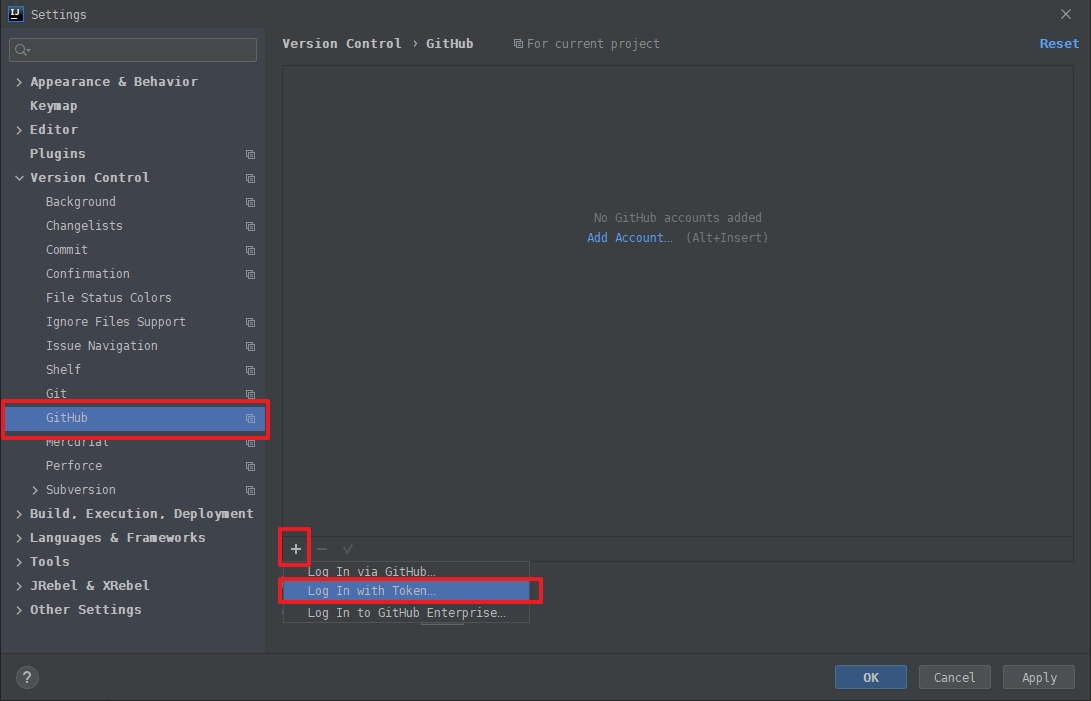Click the IntelliJ logo in the title bar
The width and height of the screenshot is (1091, 701).
(15, 14)
